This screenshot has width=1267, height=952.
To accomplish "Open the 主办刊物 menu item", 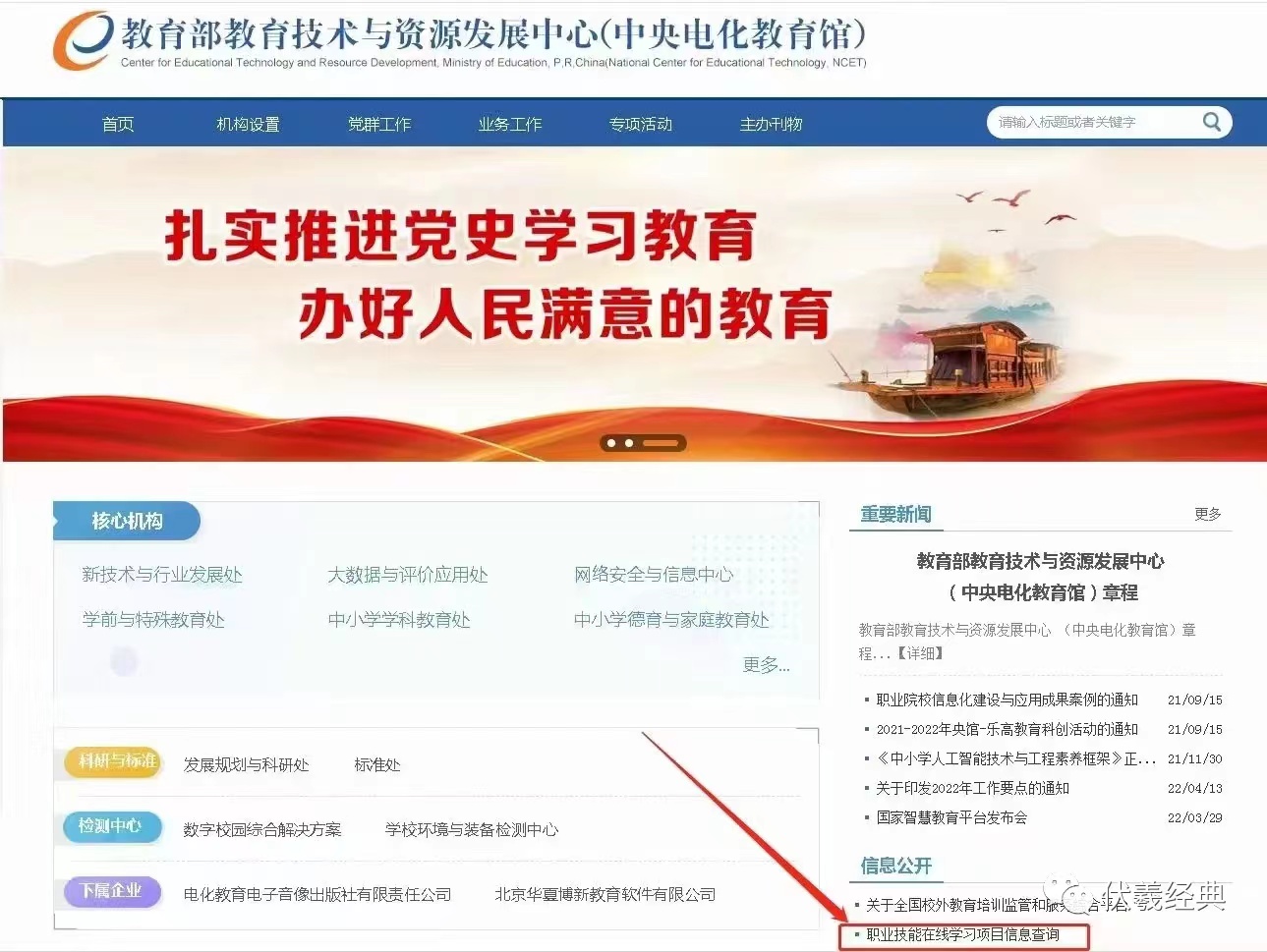I will click(x=772, y=124).
